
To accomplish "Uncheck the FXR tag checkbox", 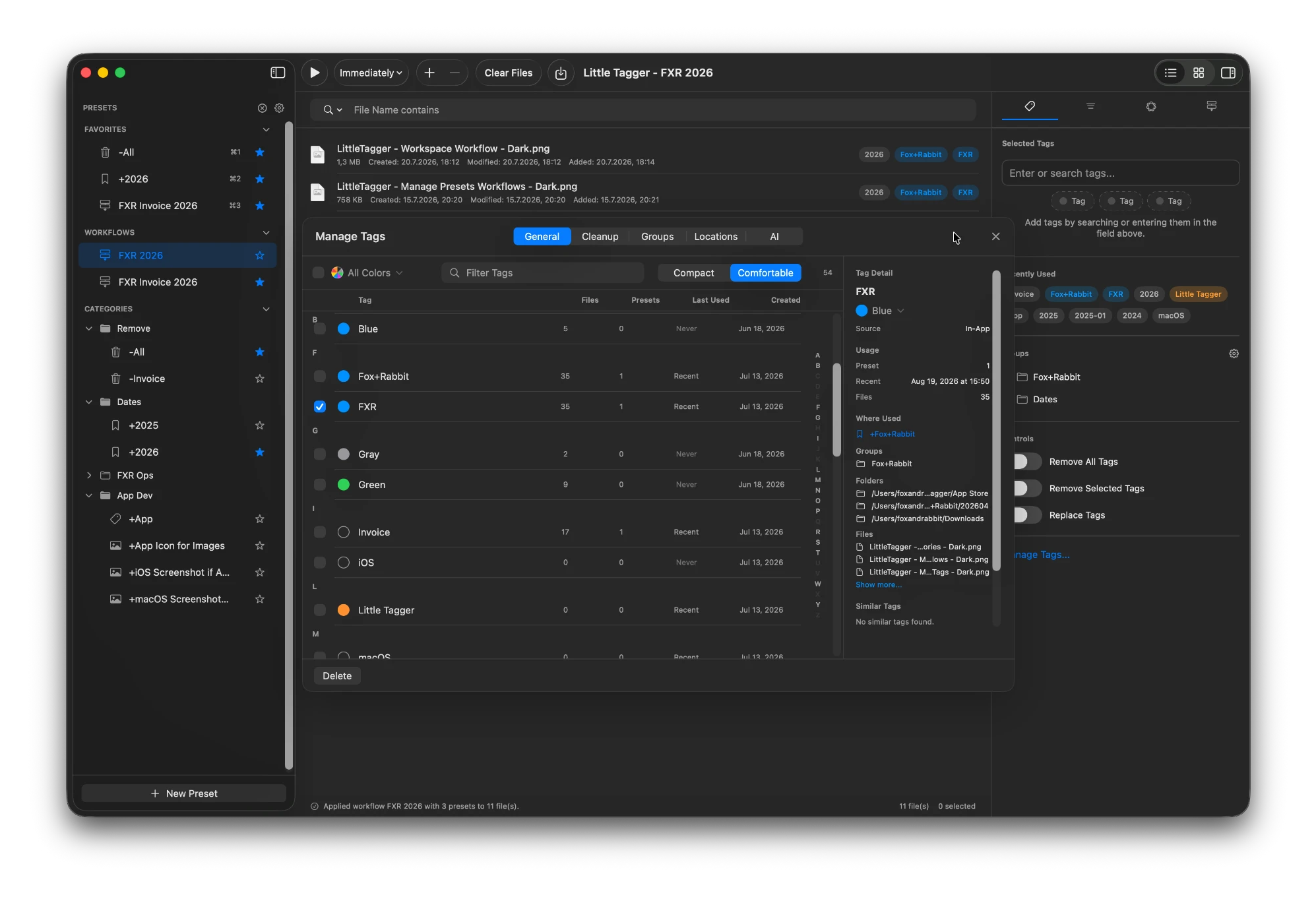I will (x=320, y=406).
